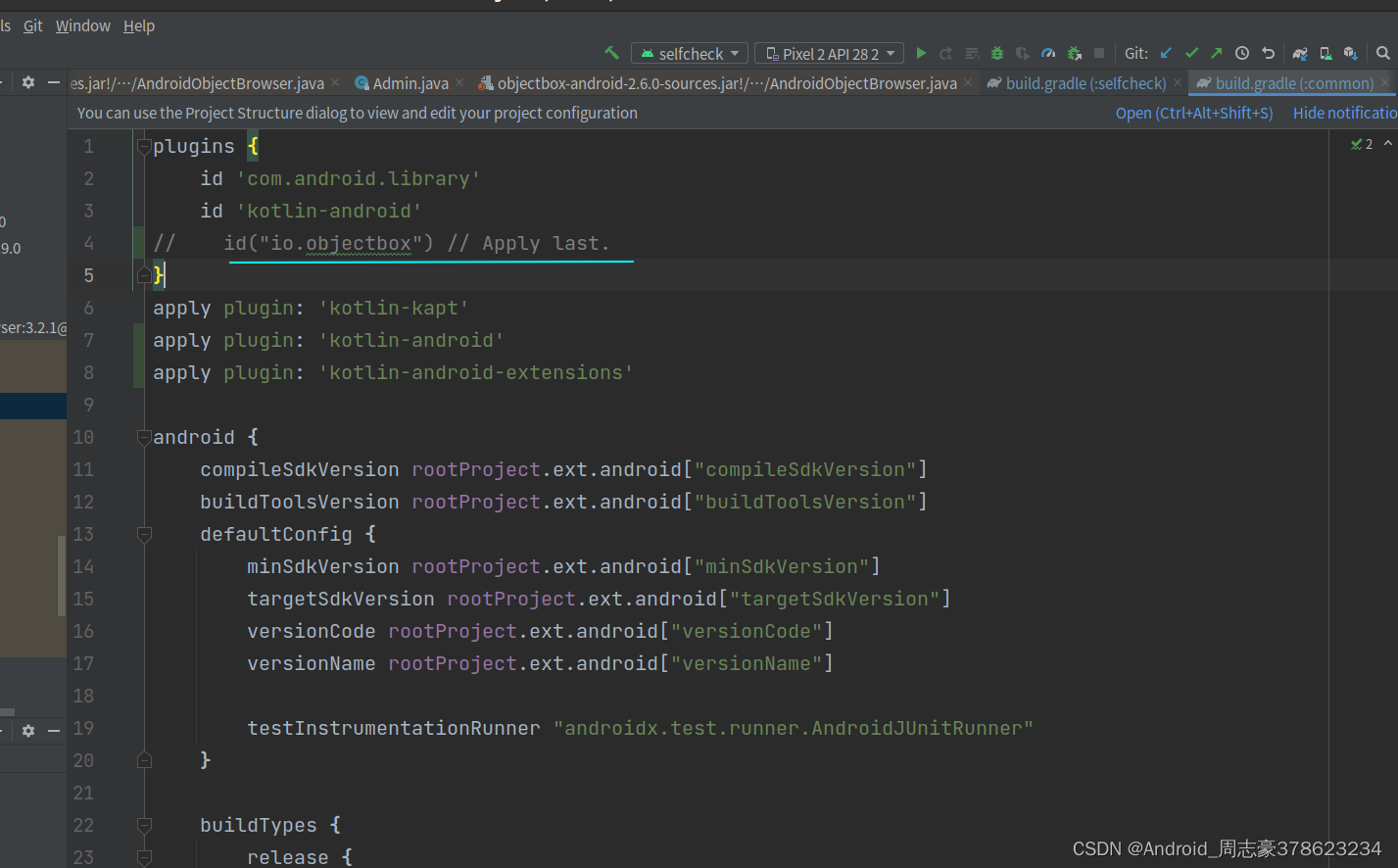1398x868 pixels.
Task: Close the objectbox-android-2.6.0-sources AndroidObjectBrowser.java tab
Action: [968, 83]
